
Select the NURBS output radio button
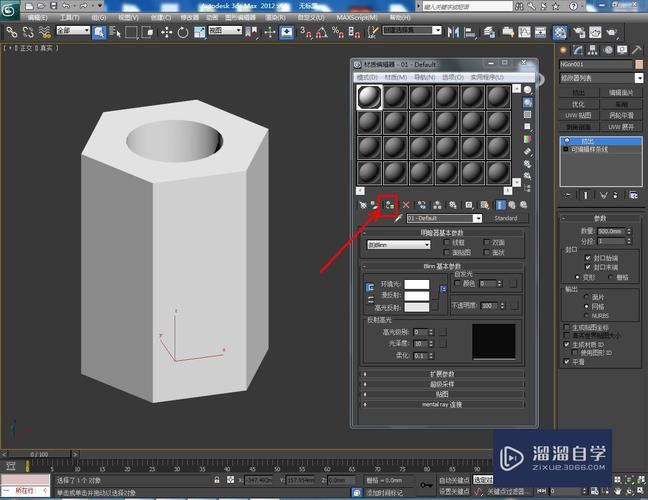coord(586,316)
